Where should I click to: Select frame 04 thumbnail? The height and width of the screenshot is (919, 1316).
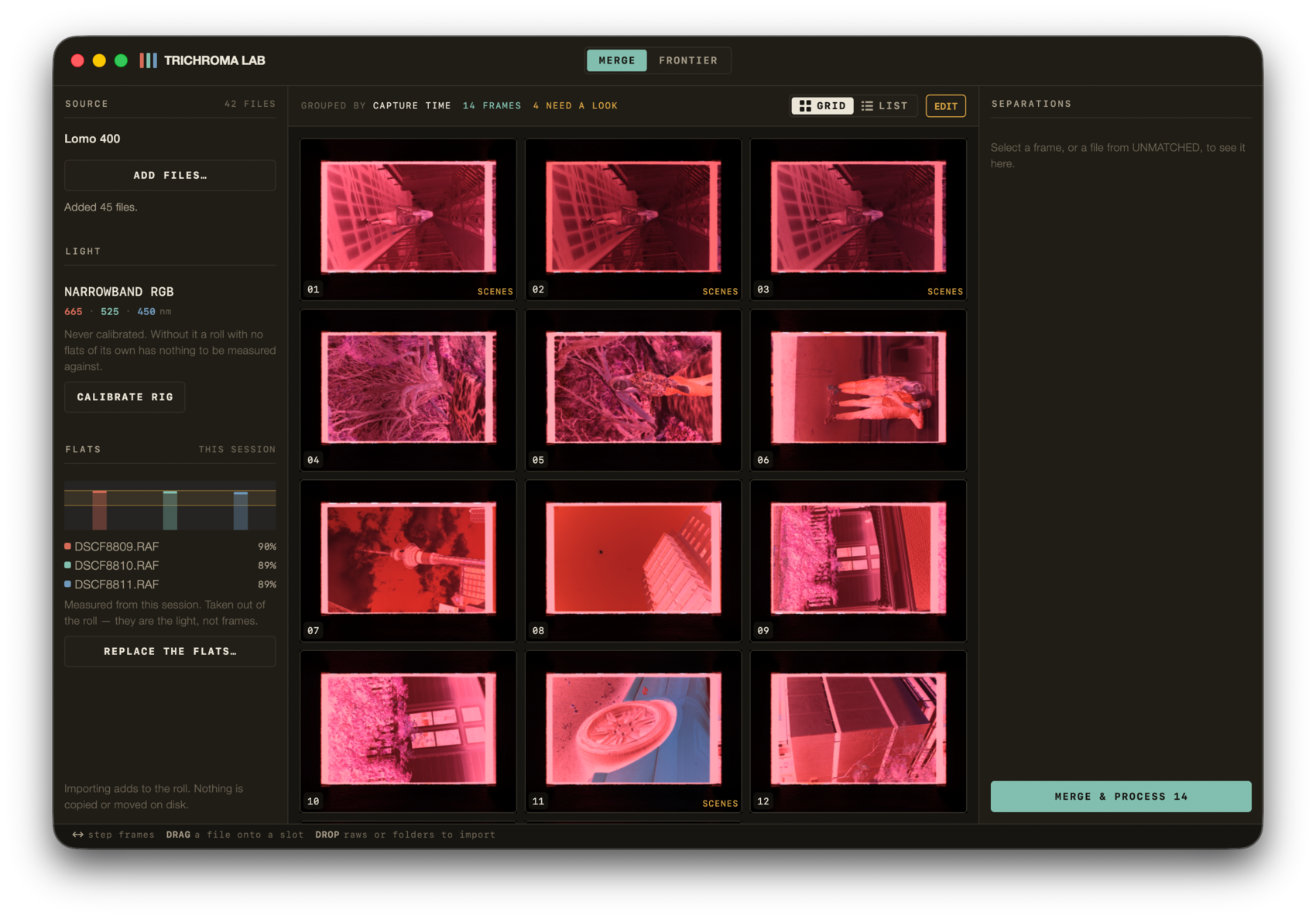click(x=408, y=389)
